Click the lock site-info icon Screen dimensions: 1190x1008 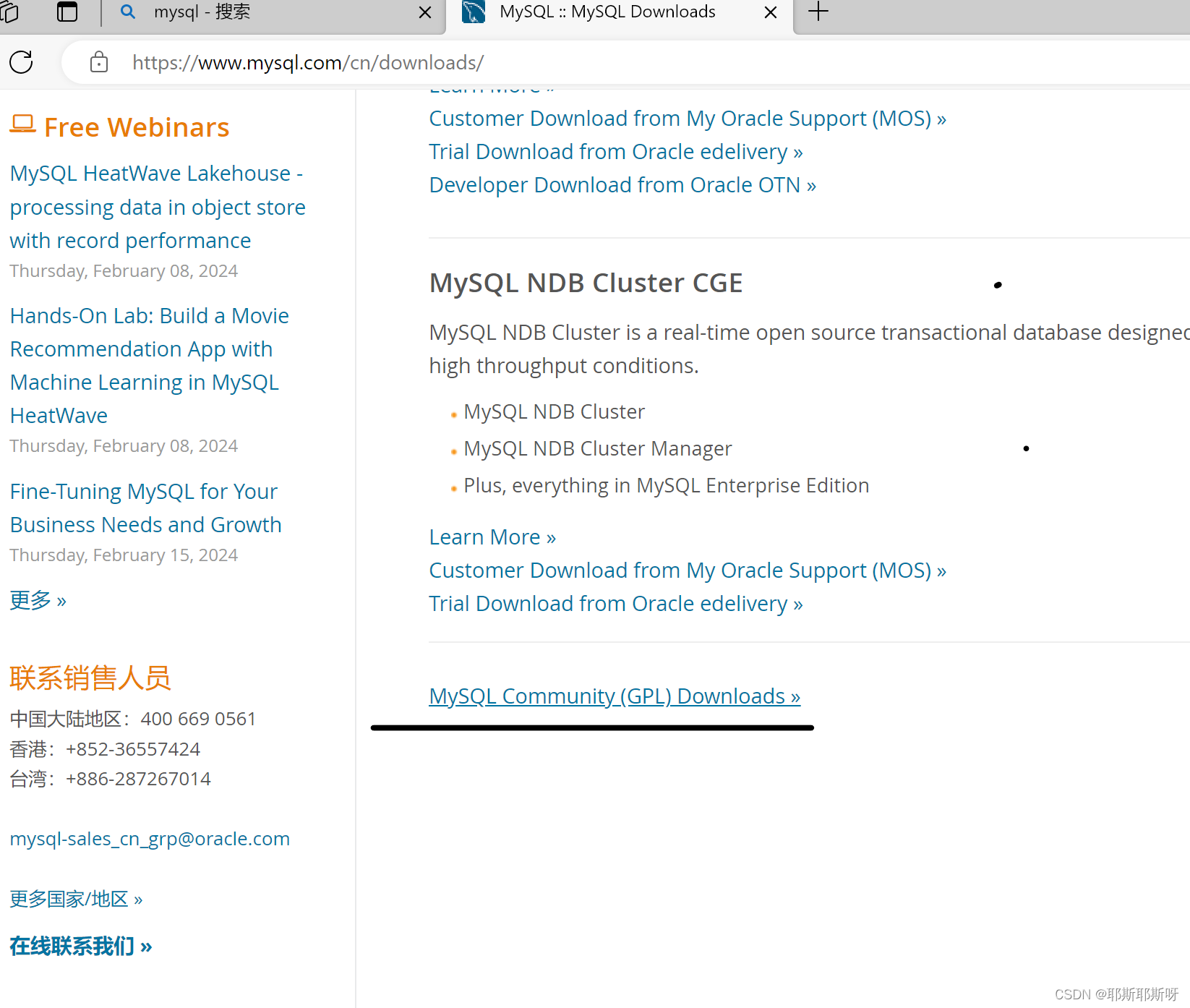(x=99, y=62)
